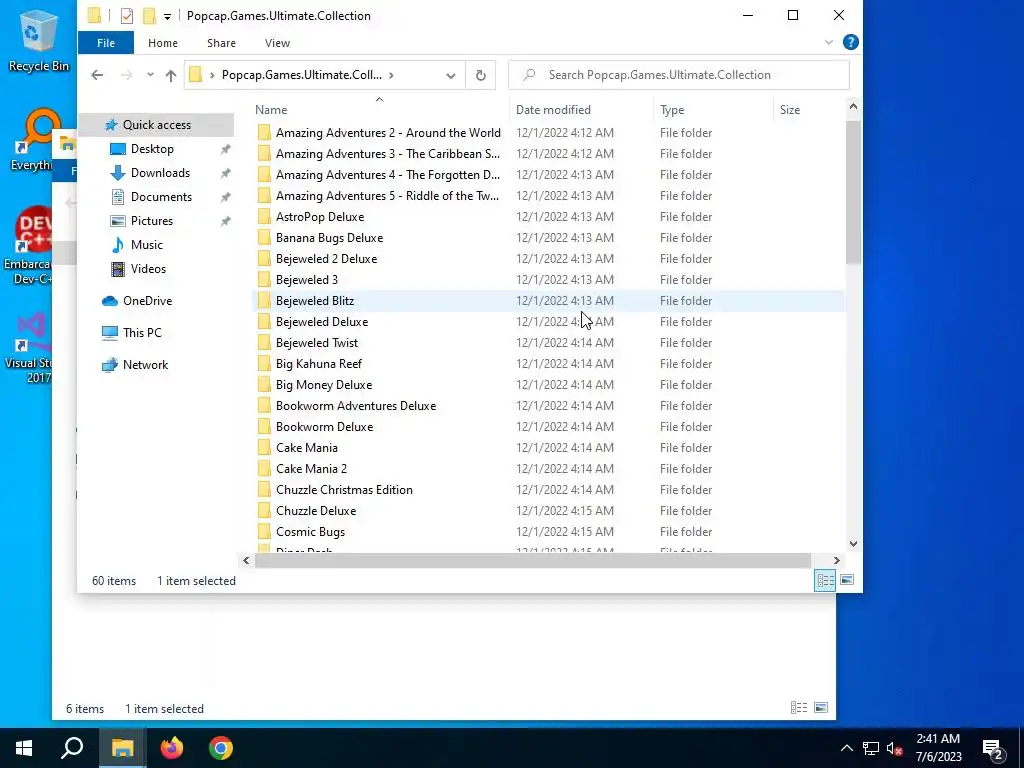The width and height of the screenshot is (1024, 768).
Task: Show hidden tray icons chevron
Action: click(846, 748)
